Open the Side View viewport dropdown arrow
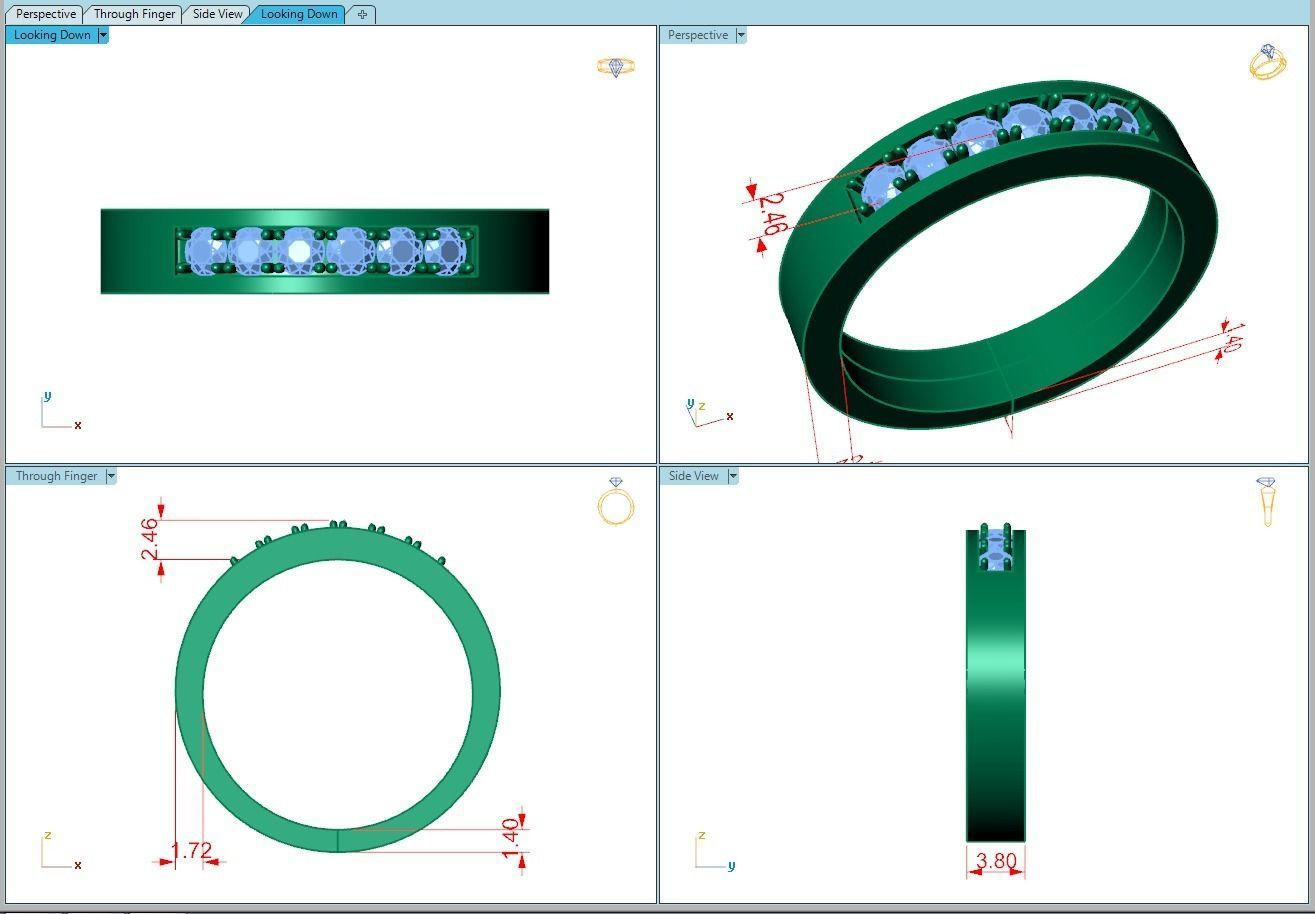1315x914 pixels. pyautogui.click(x=733, y=476)
